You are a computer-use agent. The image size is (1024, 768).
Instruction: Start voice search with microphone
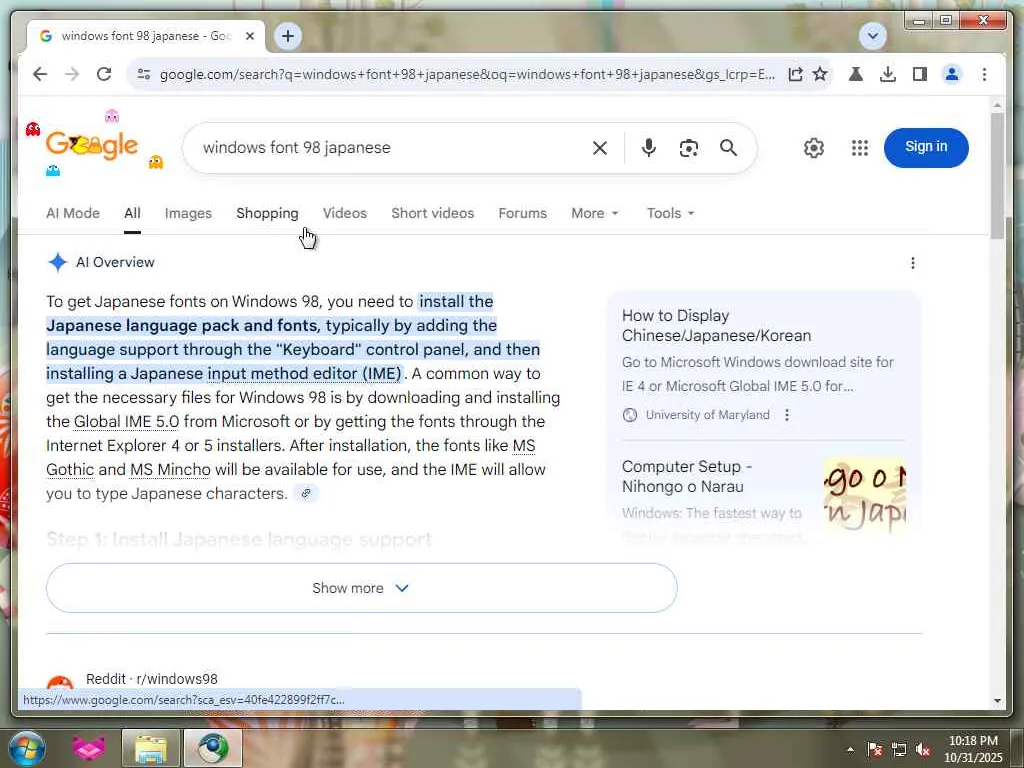(648, 148)
